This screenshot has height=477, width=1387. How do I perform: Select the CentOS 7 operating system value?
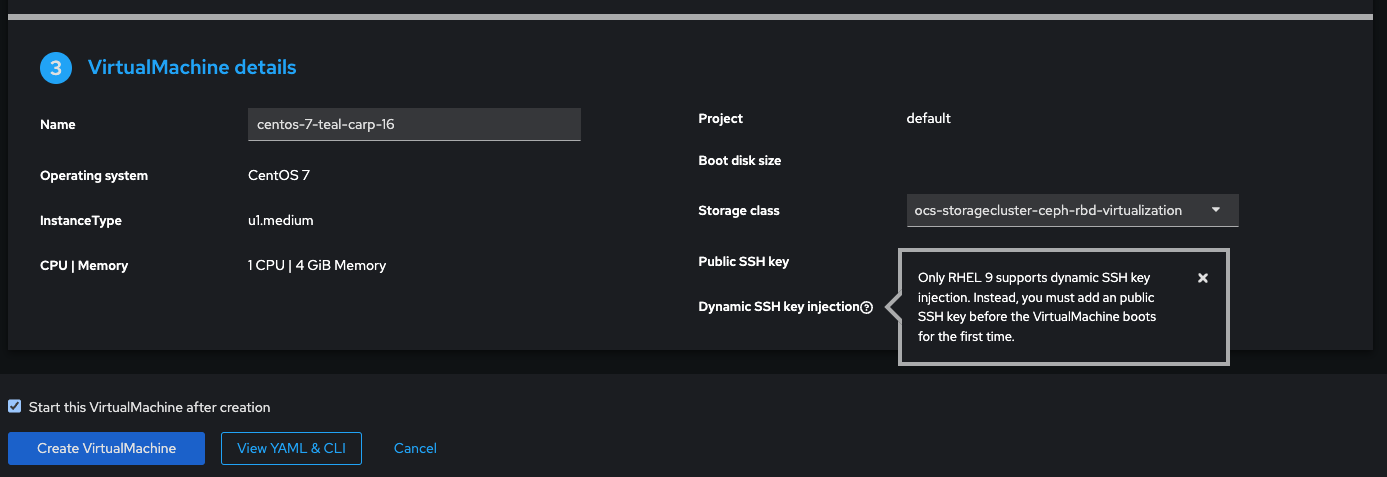tap(279, 175)
